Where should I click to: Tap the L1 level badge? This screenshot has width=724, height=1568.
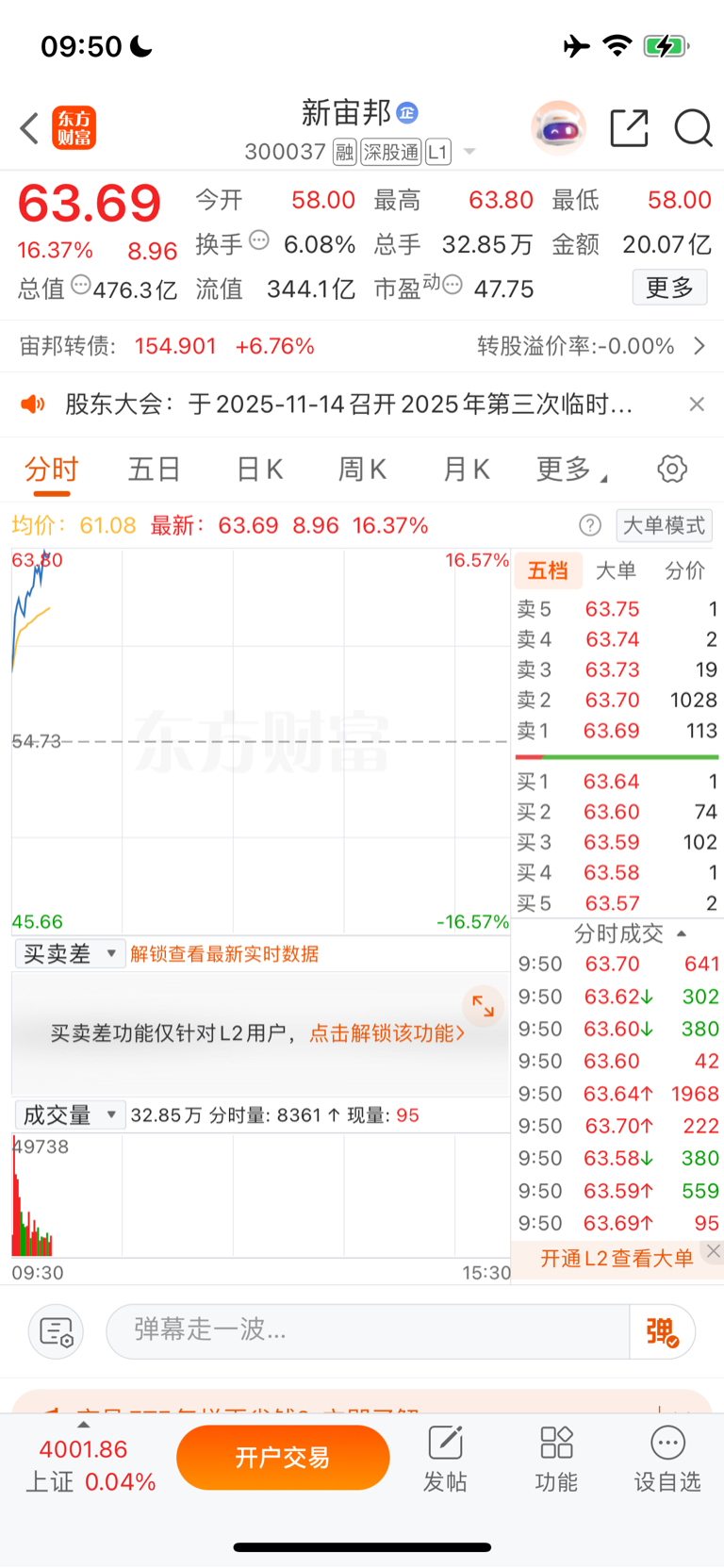coord(438,152)
